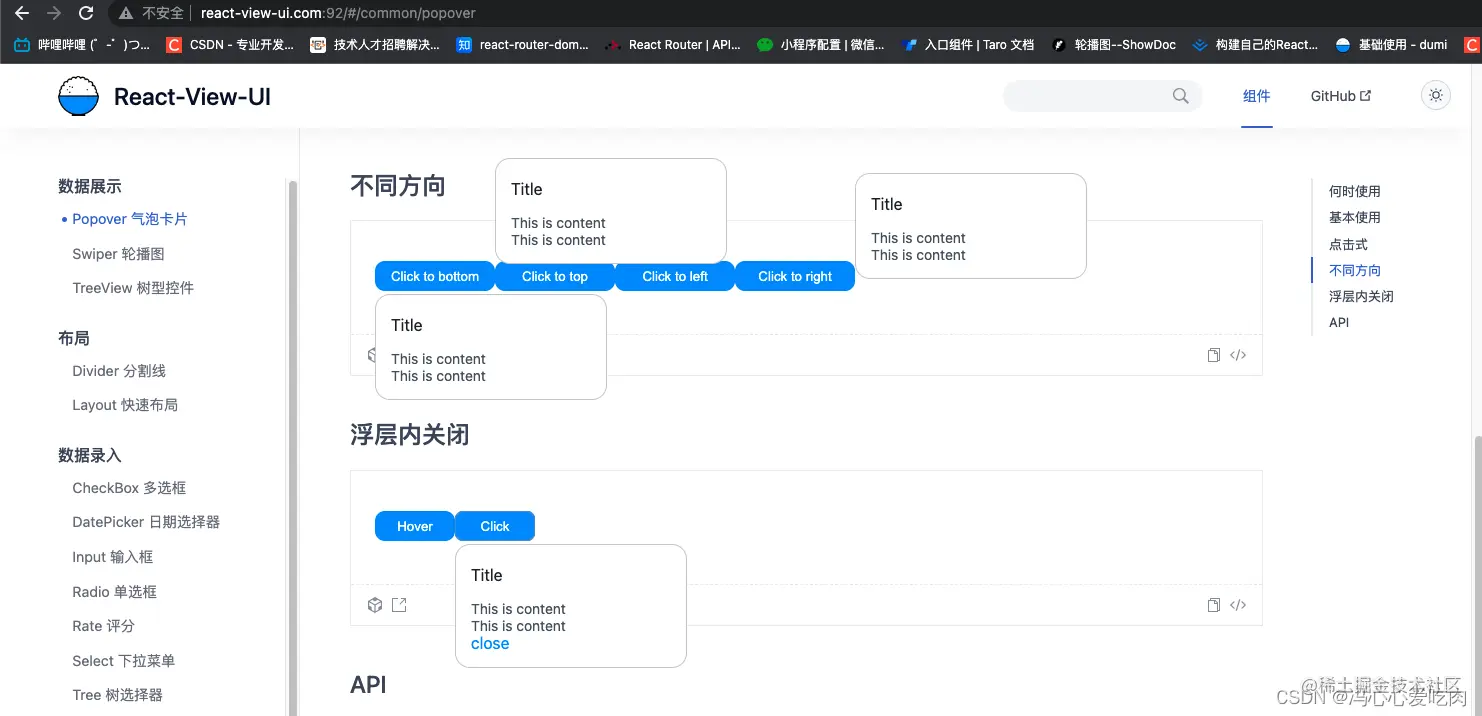This screenshot has width=1482, height=716.
Task: Open TreeView 树型控件 sidebar item
Action: [x=133, y=288]
